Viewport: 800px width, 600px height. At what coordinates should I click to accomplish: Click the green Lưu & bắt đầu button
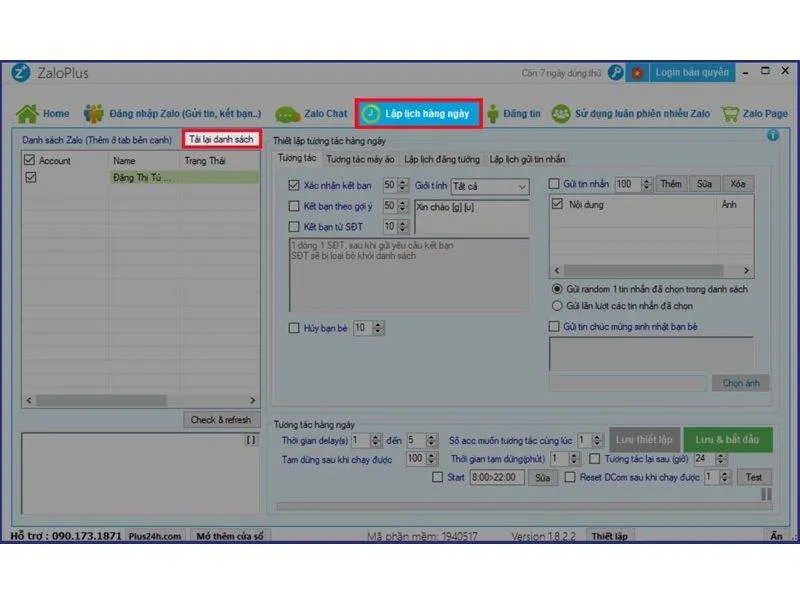pyautogui.click(x=728, y=439)
